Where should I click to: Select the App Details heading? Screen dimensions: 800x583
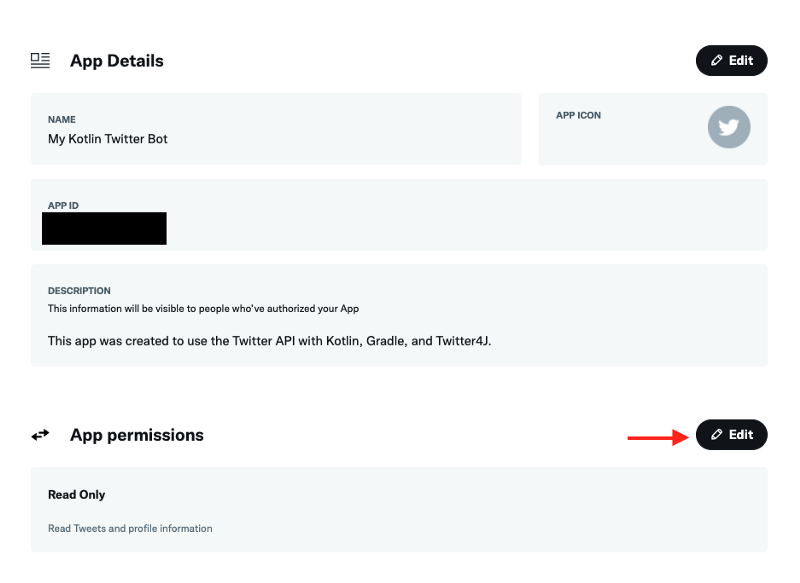pyautogui.click(x=116, y=61)
